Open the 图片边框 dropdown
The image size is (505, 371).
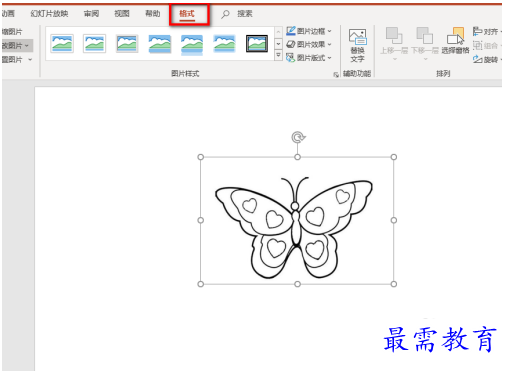pos(309,31)
